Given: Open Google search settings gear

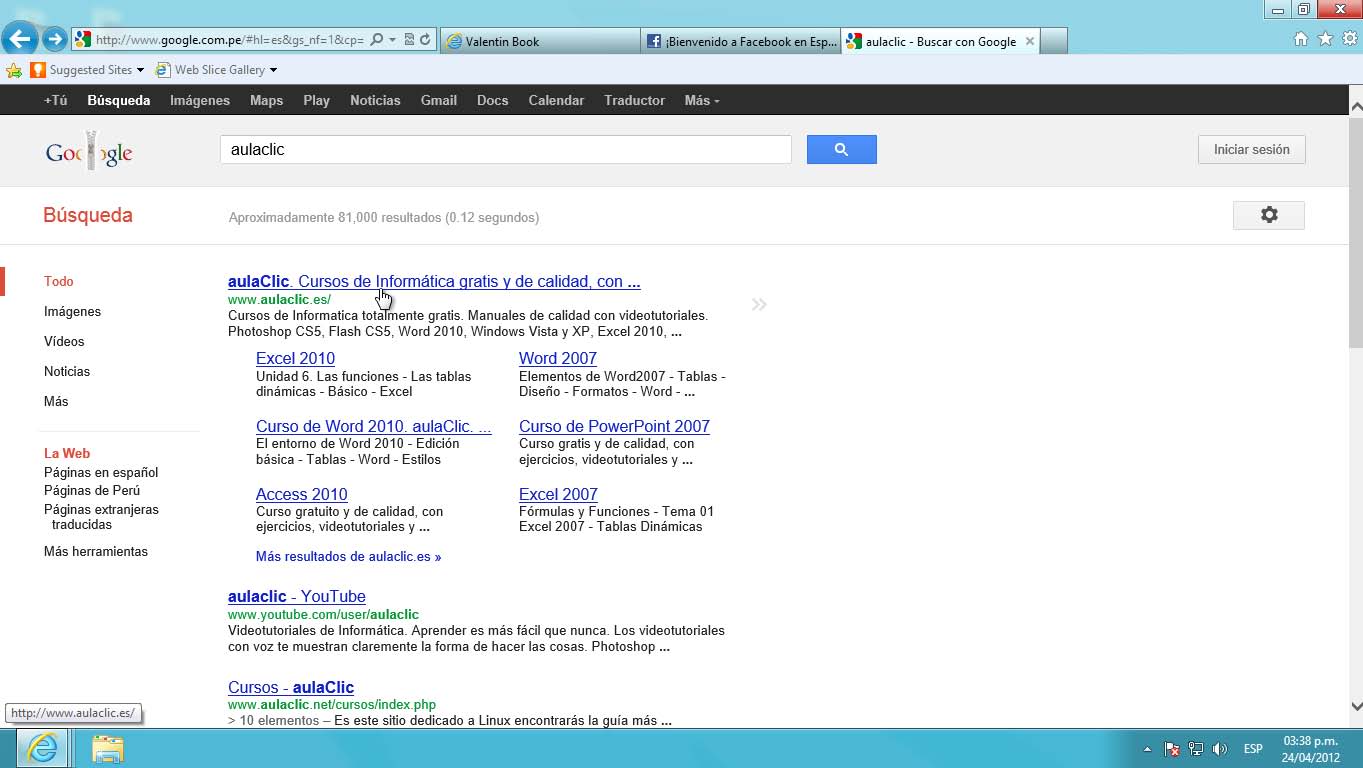Looking at the screenshot, I should [1268, 215].
